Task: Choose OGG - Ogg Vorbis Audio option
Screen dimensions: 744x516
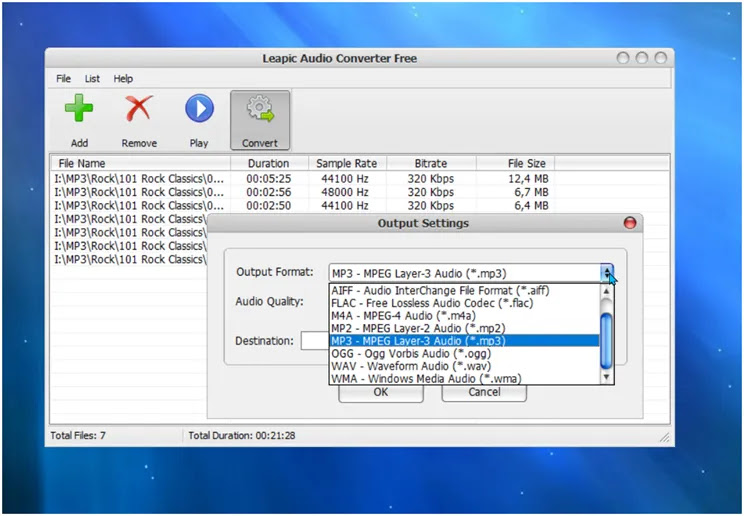Action: pyautogui.click(x=465, y=354)
